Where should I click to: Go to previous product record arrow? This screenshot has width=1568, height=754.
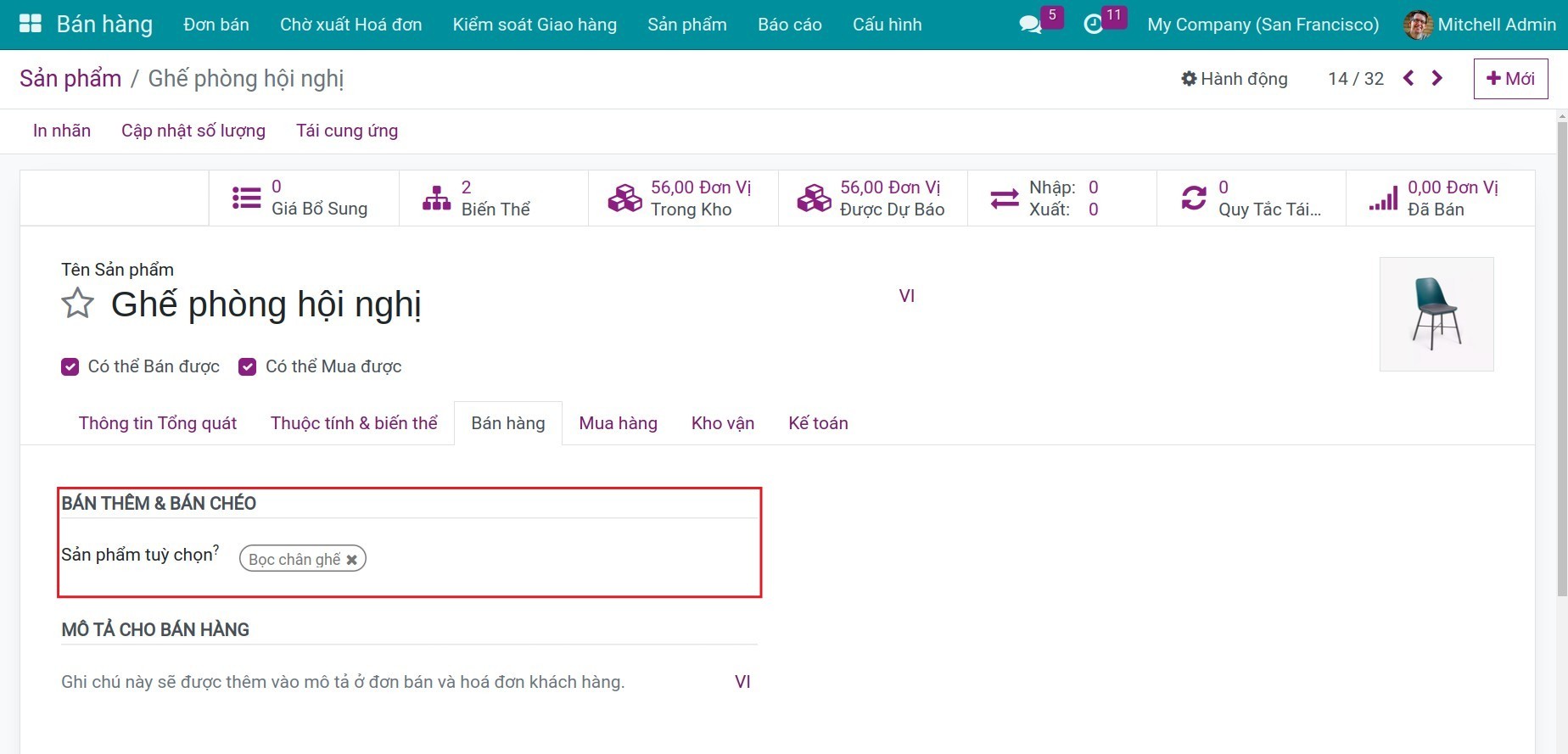click(1408, 78)
